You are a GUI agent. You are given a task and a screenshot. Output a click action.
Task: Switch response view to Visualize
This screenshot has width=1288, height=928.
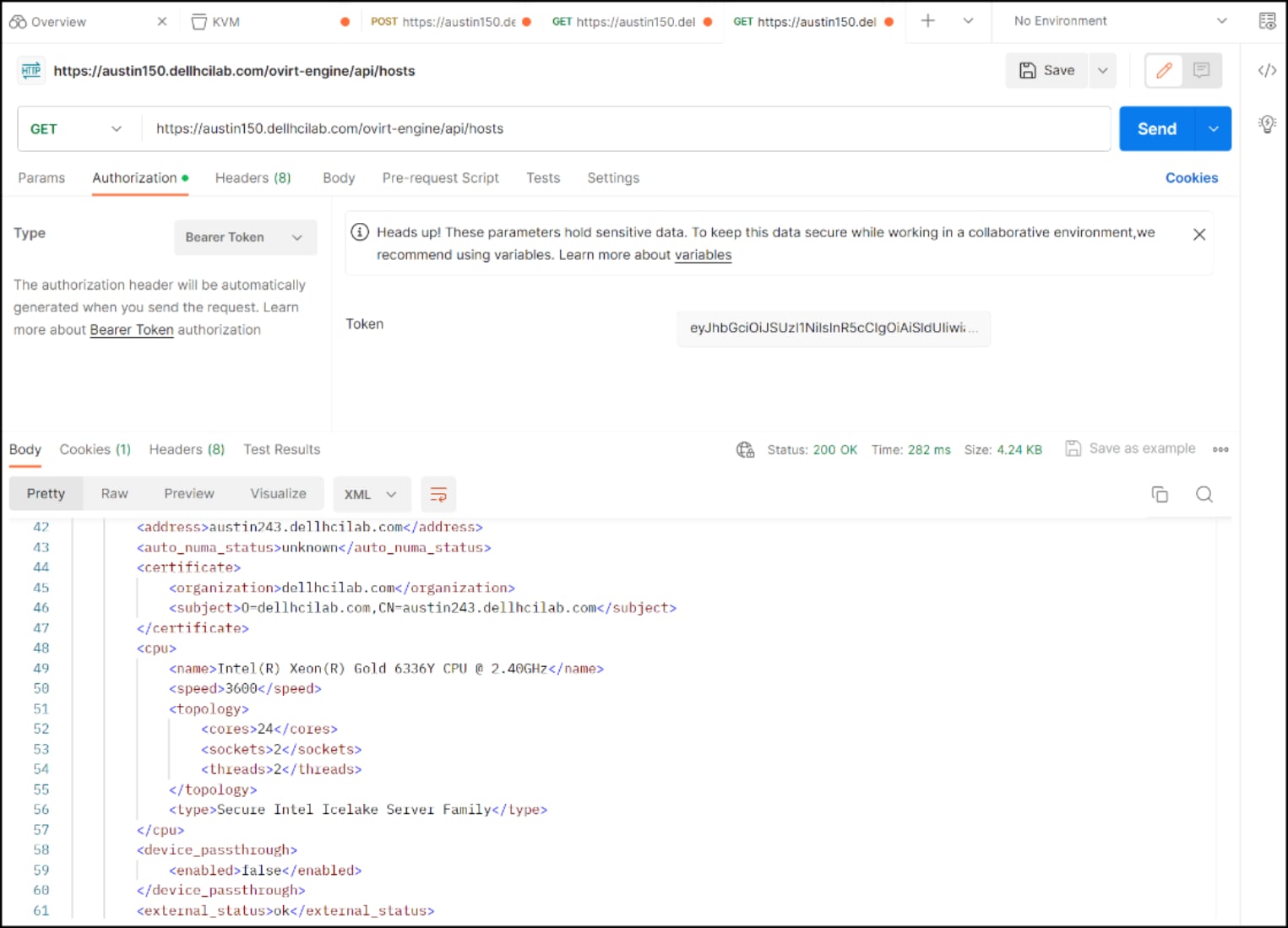tap(278, 494)
